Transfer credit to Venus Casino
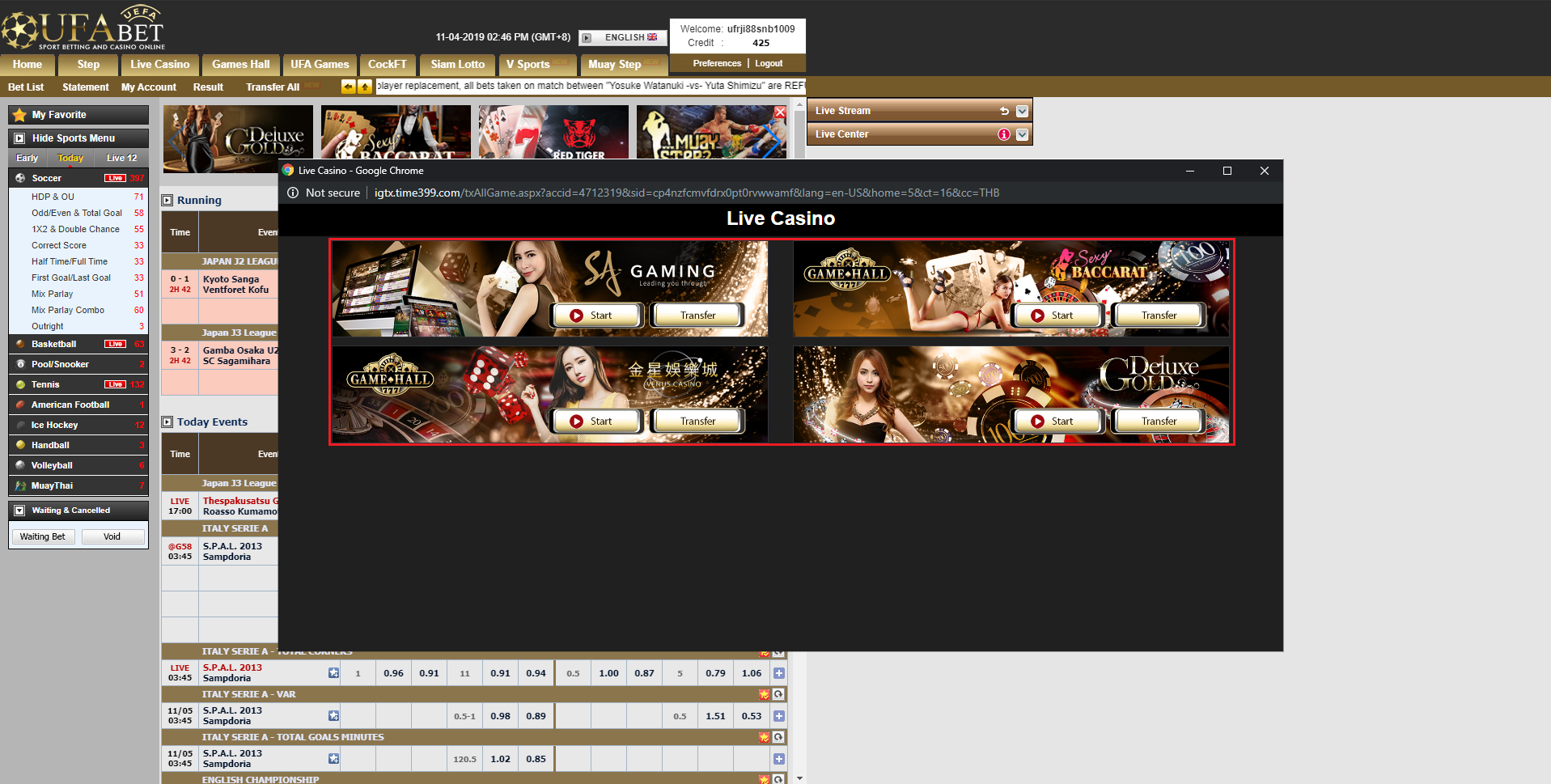1551x784 pixels. [x=697, y=422]
